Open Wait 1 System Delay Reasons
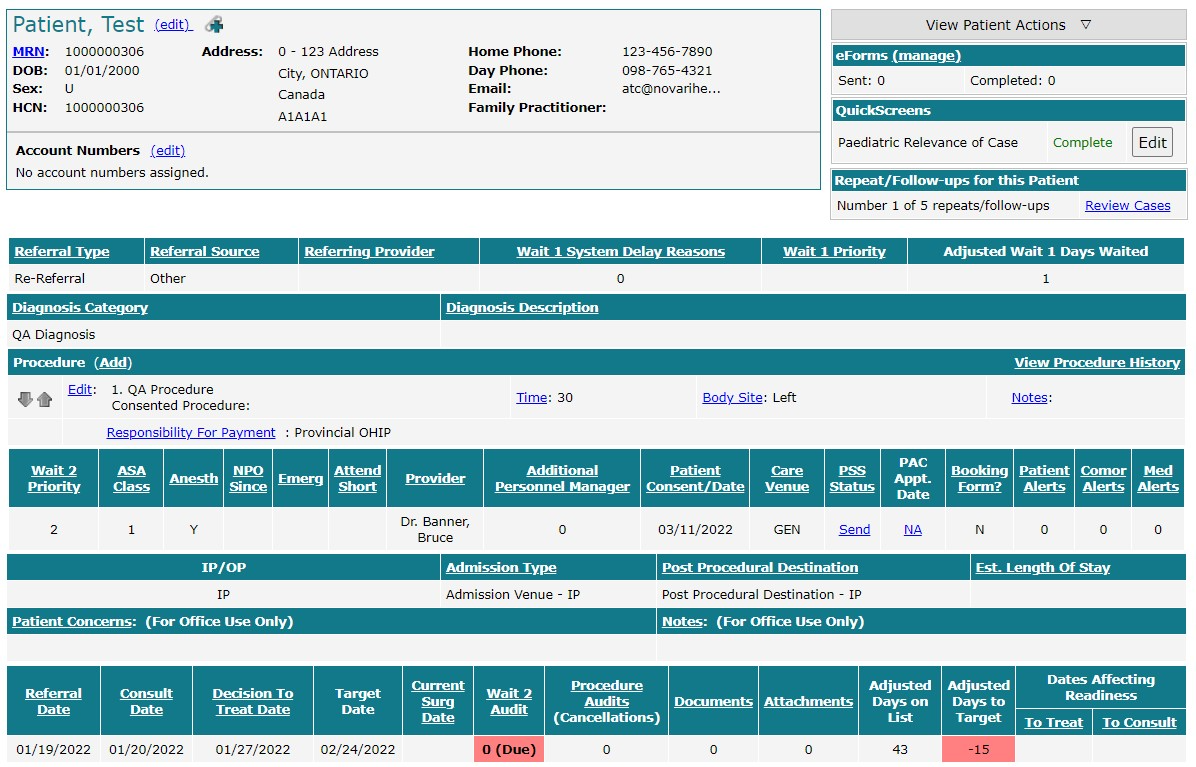 620,252
